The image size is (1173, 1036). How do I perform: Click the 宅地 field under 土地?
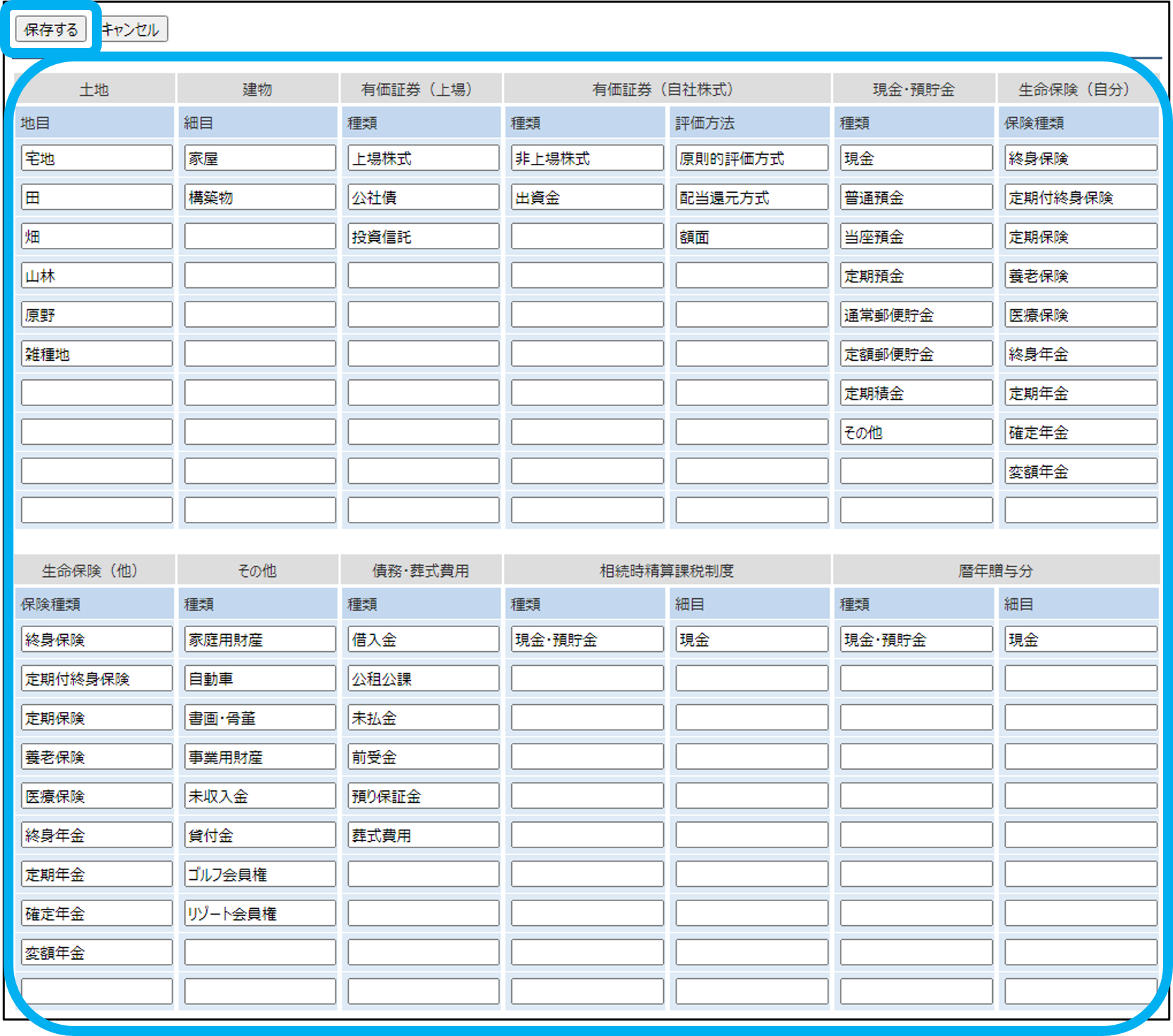tap(97, 158)
